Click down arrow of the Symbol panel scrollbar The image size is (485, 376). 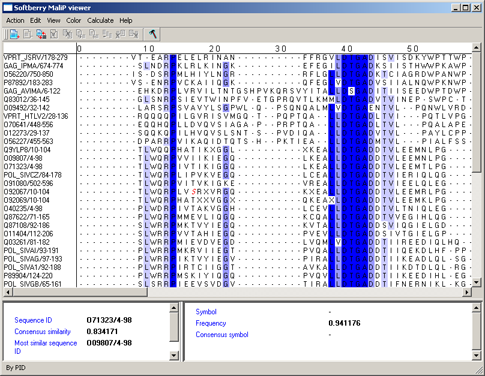point(476,355)
